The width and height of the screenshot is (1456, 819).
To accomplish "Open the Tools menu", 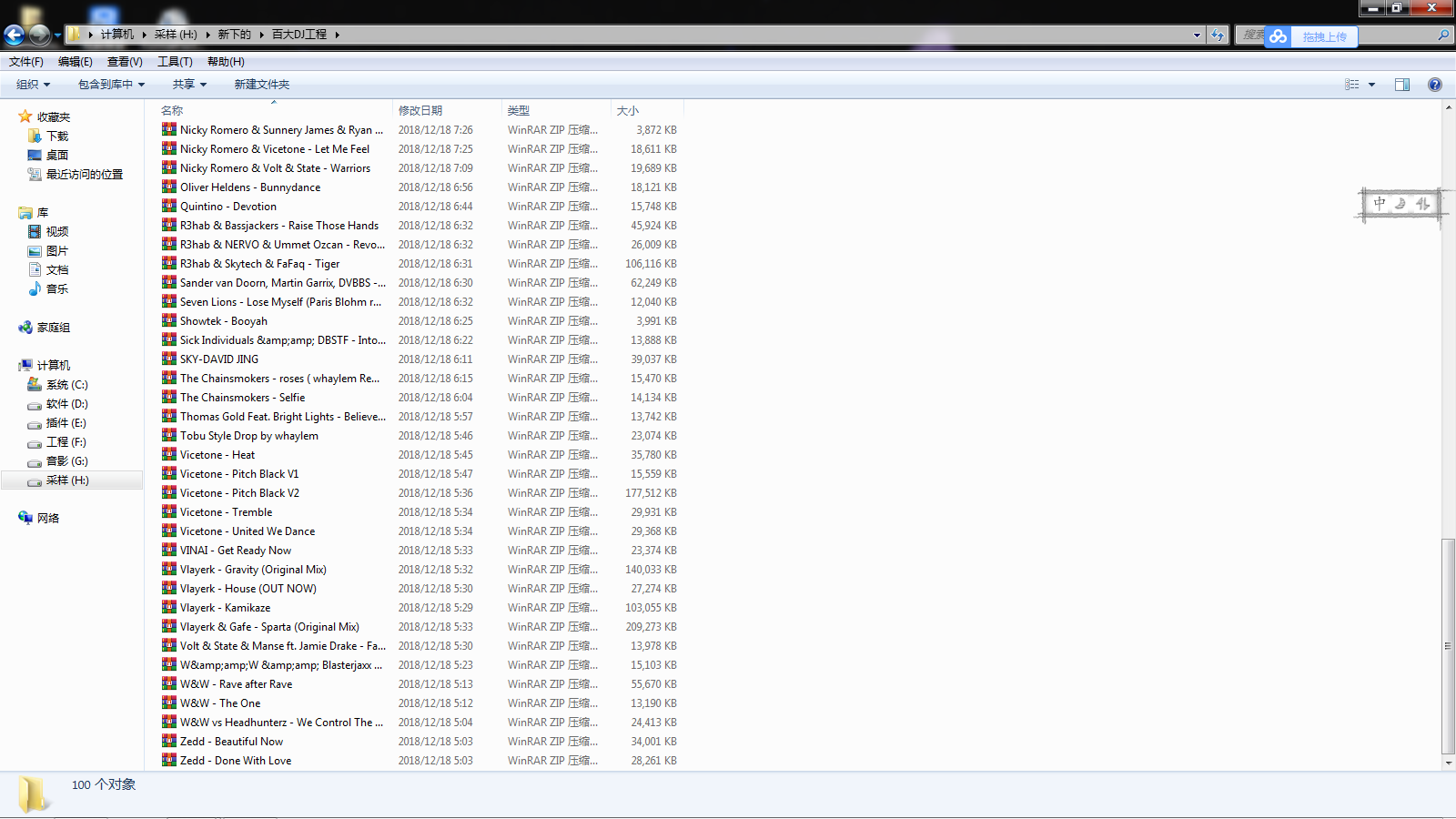I will [175, 62].
